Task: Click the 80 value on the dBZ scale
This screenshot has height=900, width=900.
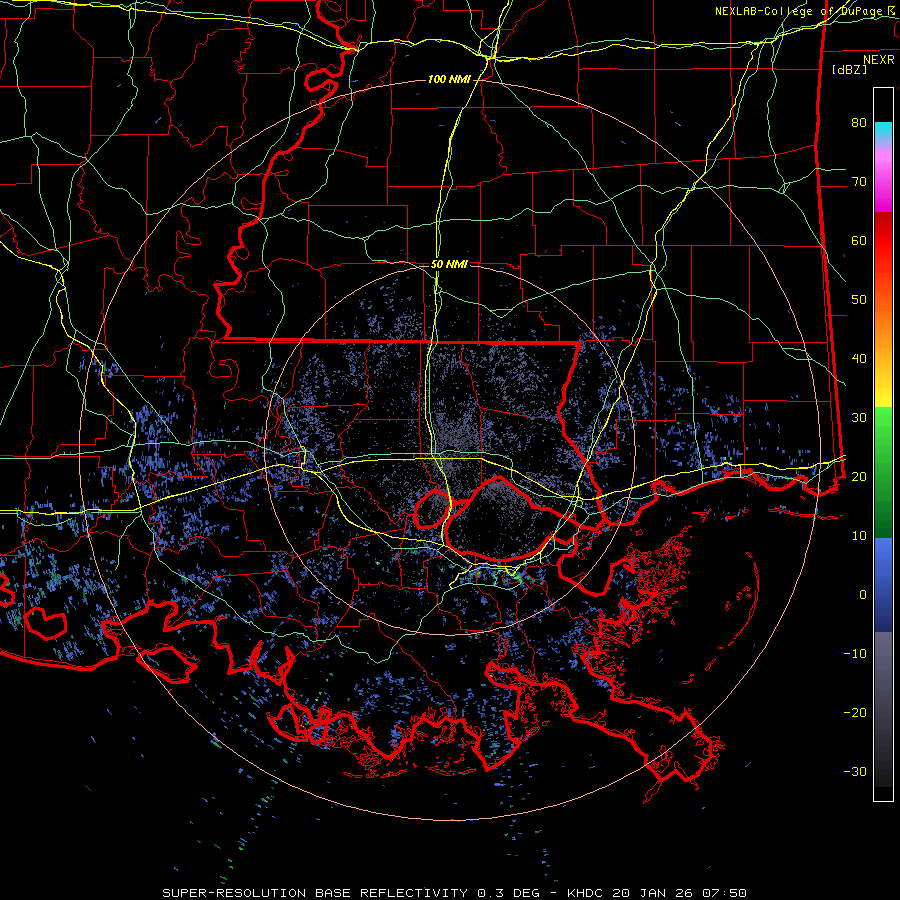Action: click(859, 122)
